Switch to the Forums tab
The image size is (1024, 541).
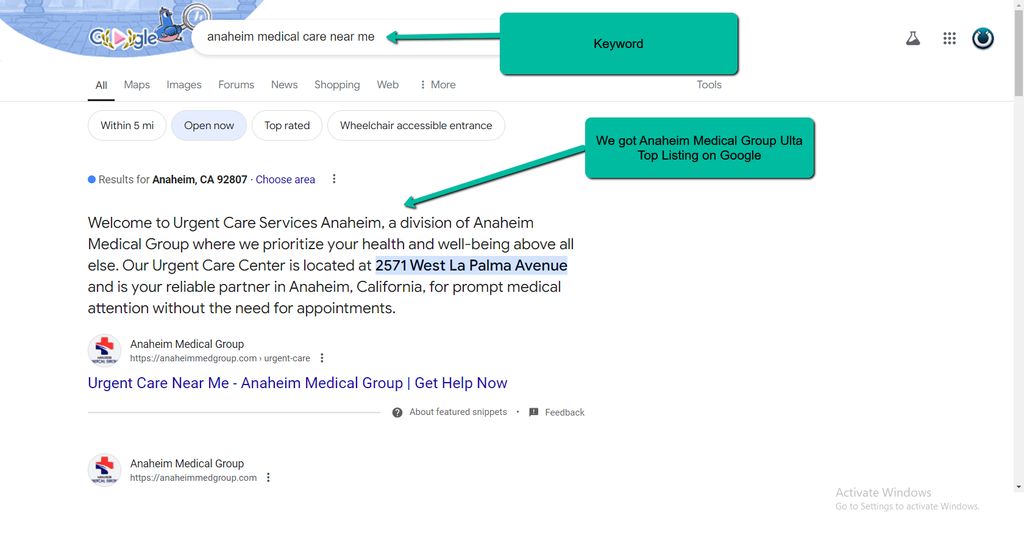point(236,85)
